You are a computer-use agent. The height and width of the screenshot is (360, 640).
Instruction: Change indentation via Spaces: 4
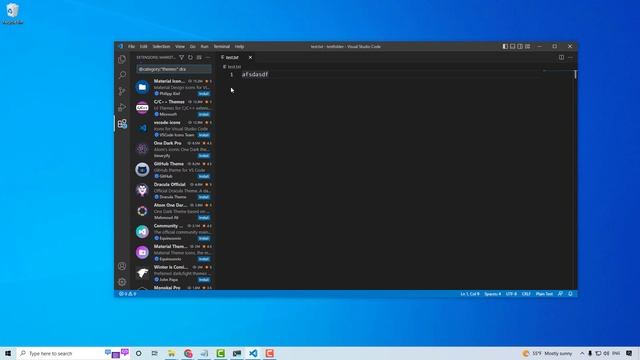pos(493,294)
